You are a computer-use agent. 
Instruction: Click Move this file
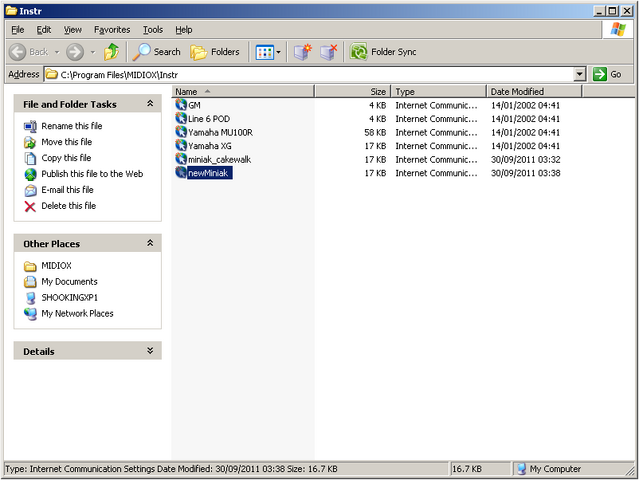67,142
